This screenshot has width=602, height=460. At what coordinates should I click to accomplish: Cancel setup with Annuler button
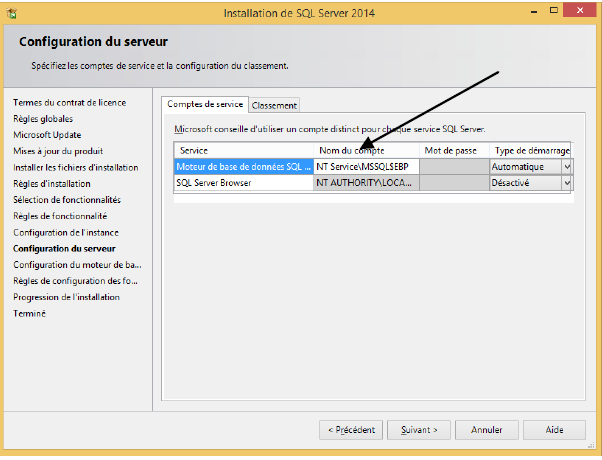(x=487, y=430)
